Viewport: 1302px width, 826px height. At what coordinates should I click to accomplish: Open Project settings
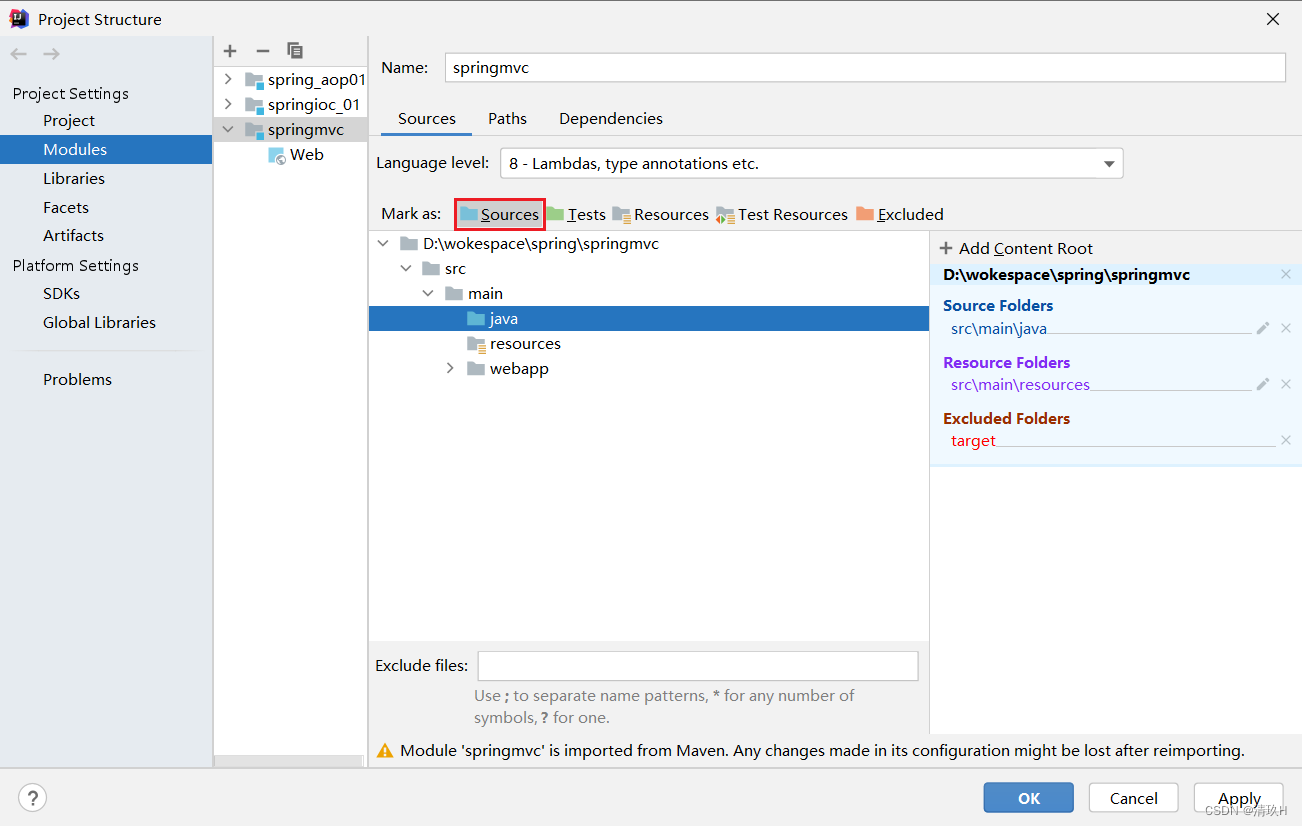pos(69,120)
